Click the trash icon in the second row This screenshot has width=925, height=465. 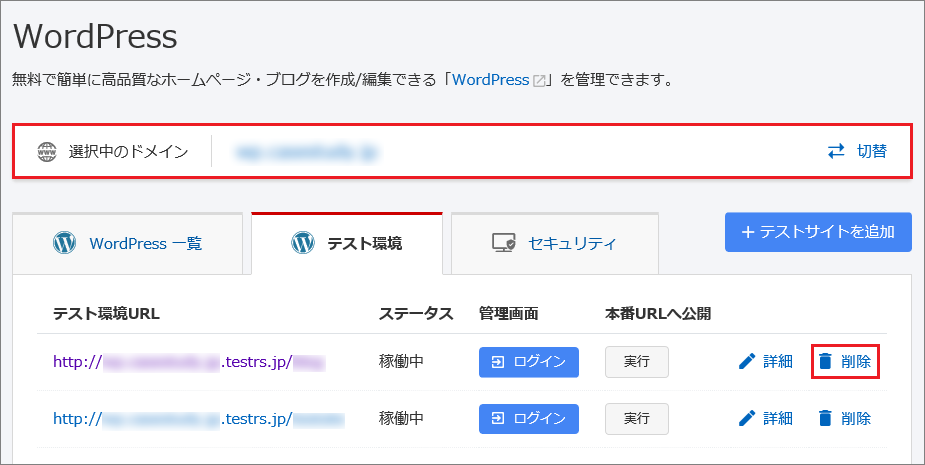(825, 418)
